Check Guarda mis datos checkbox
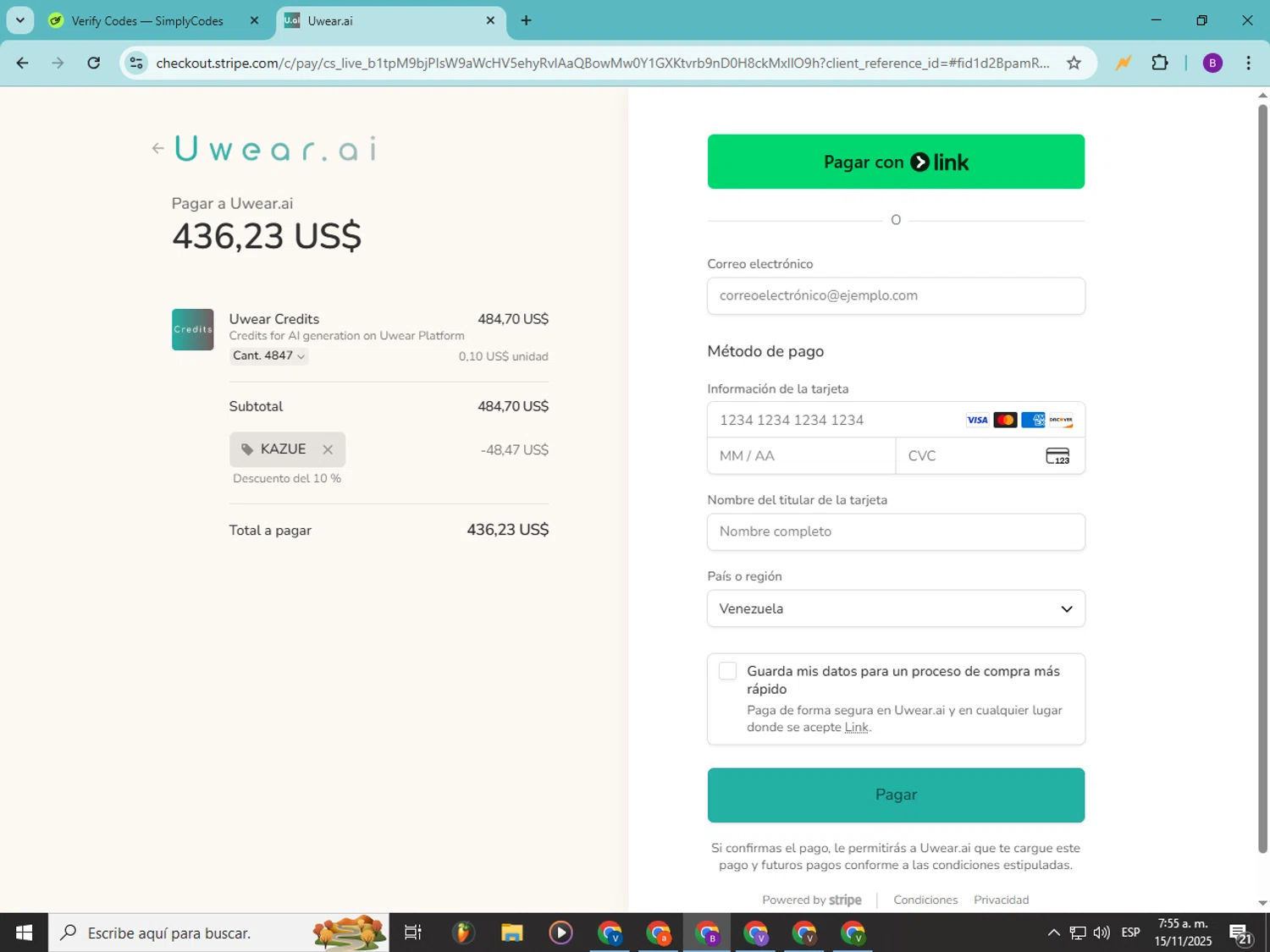1270x952 pixels. (x=727, y=672)
